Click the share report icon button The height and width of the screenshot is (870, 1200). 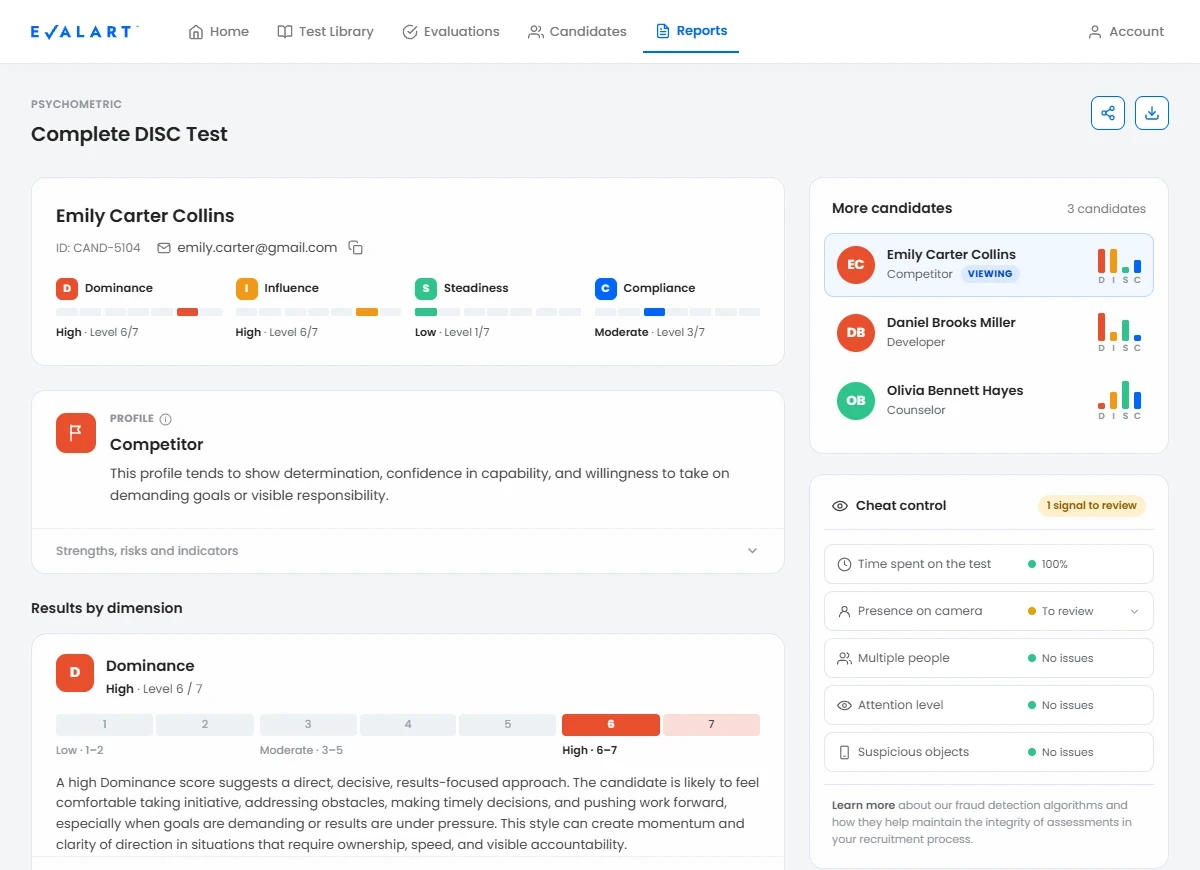tap(1108, 113)
